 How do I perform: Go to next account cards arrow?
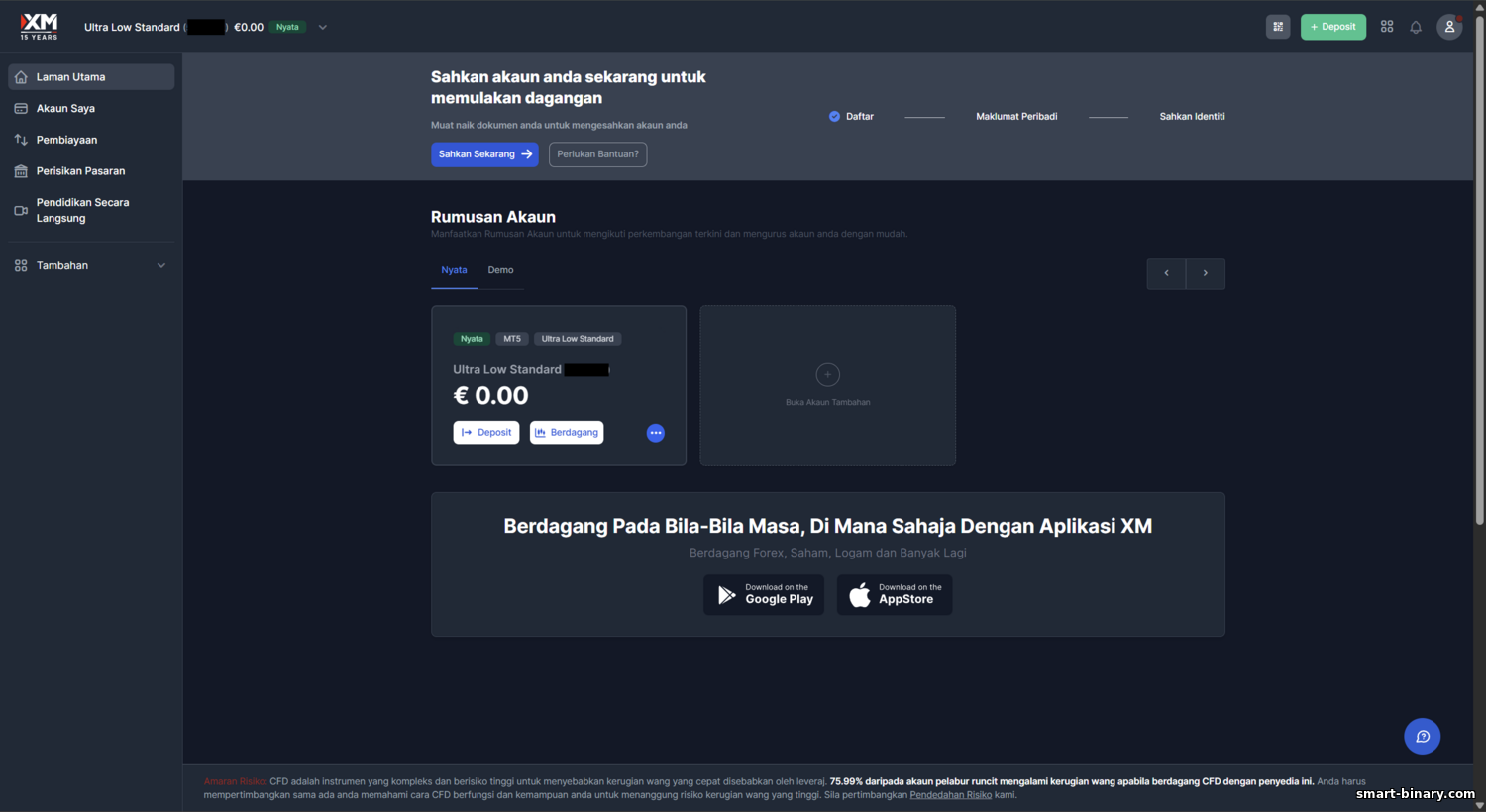[x=1206, y=273]
